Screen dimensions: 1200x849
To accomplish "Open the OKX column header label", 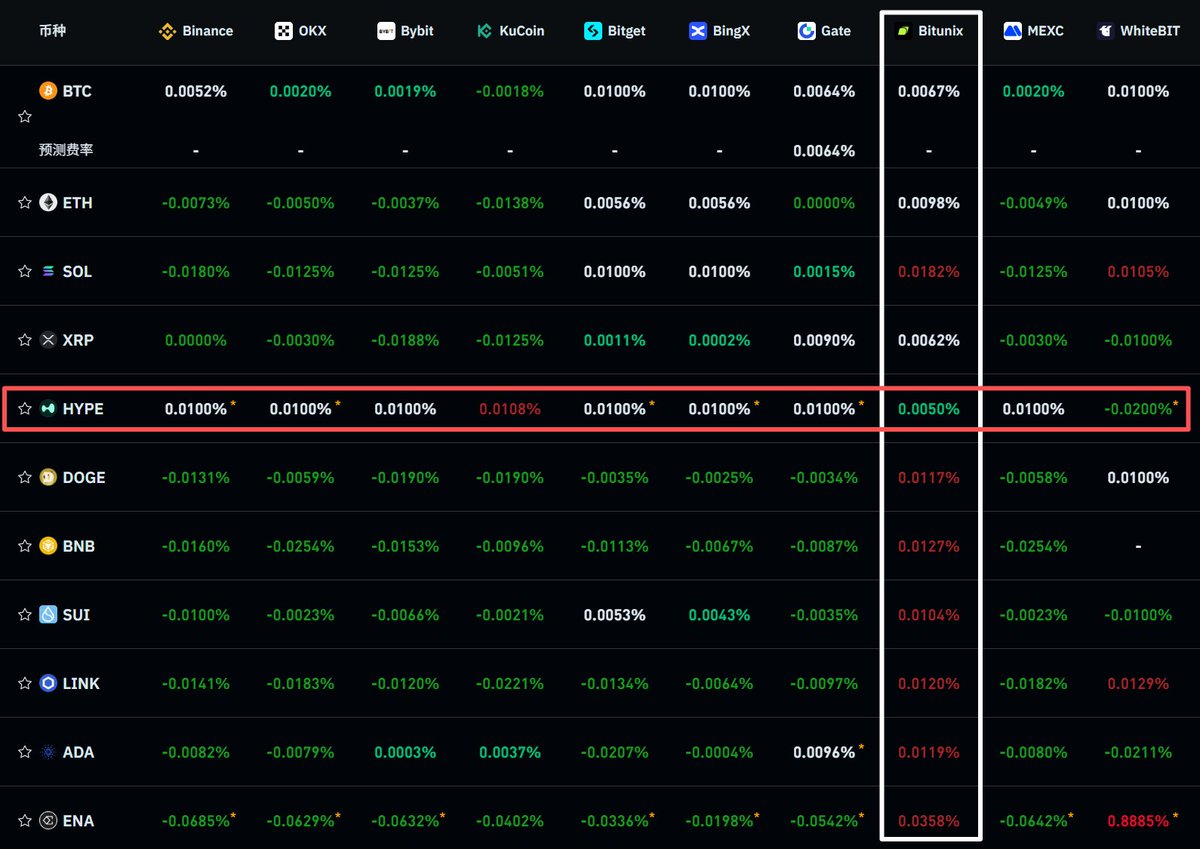I will point(313,31).
